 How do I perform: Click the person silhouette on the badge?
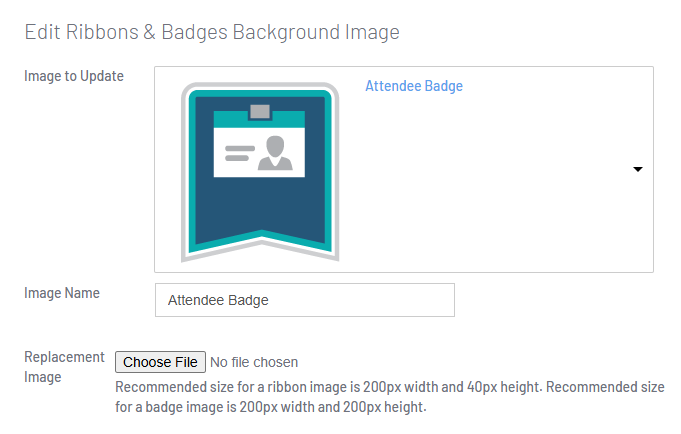point(275,152)
